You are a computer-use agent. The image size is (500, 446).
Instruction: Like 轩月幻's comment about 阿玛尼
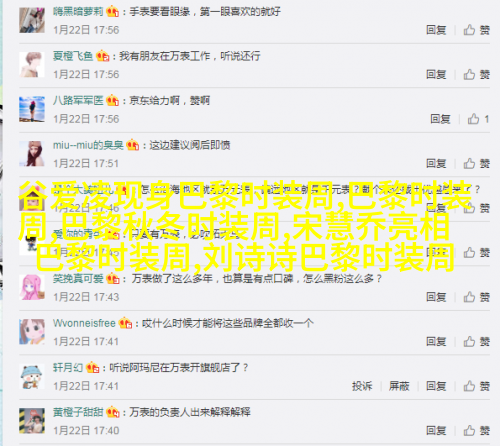[x=477, y=386]
